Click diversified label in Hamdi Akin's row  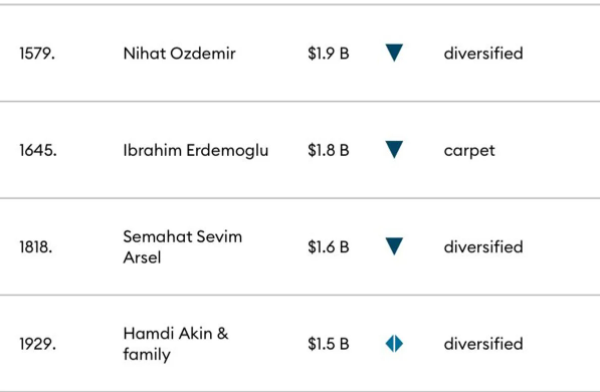[483, 344]
